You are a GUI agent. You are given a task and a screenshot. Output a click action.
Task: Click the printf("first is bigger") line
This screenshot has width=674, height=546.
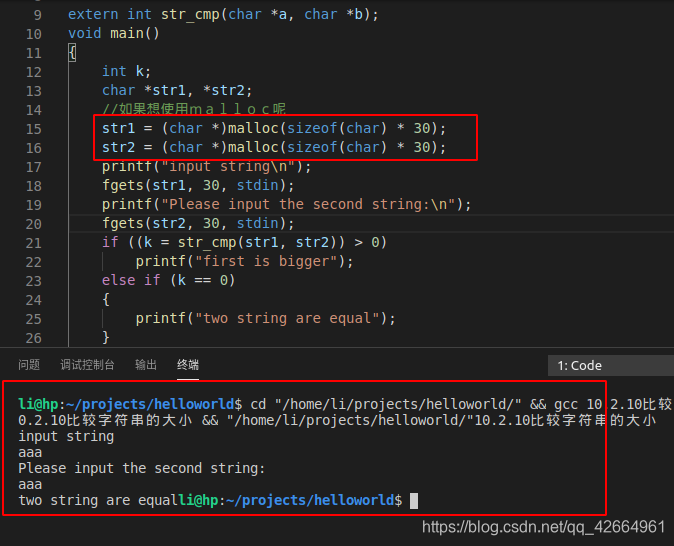point(245,261)
